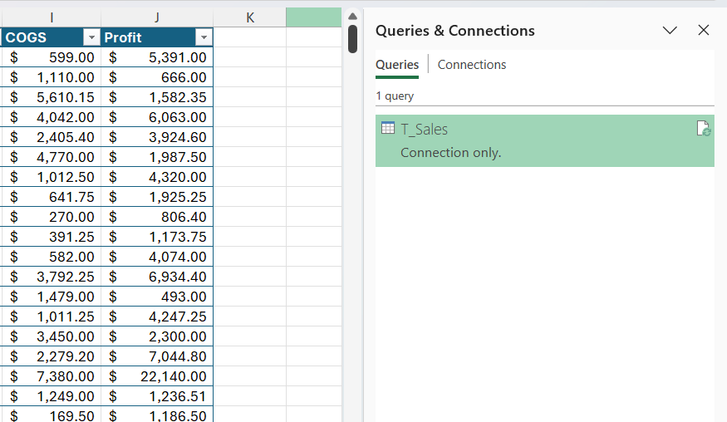Select the Profit cell 2,300.00
The height and width of the screenshot is (422, 727).
coord(157,336)
